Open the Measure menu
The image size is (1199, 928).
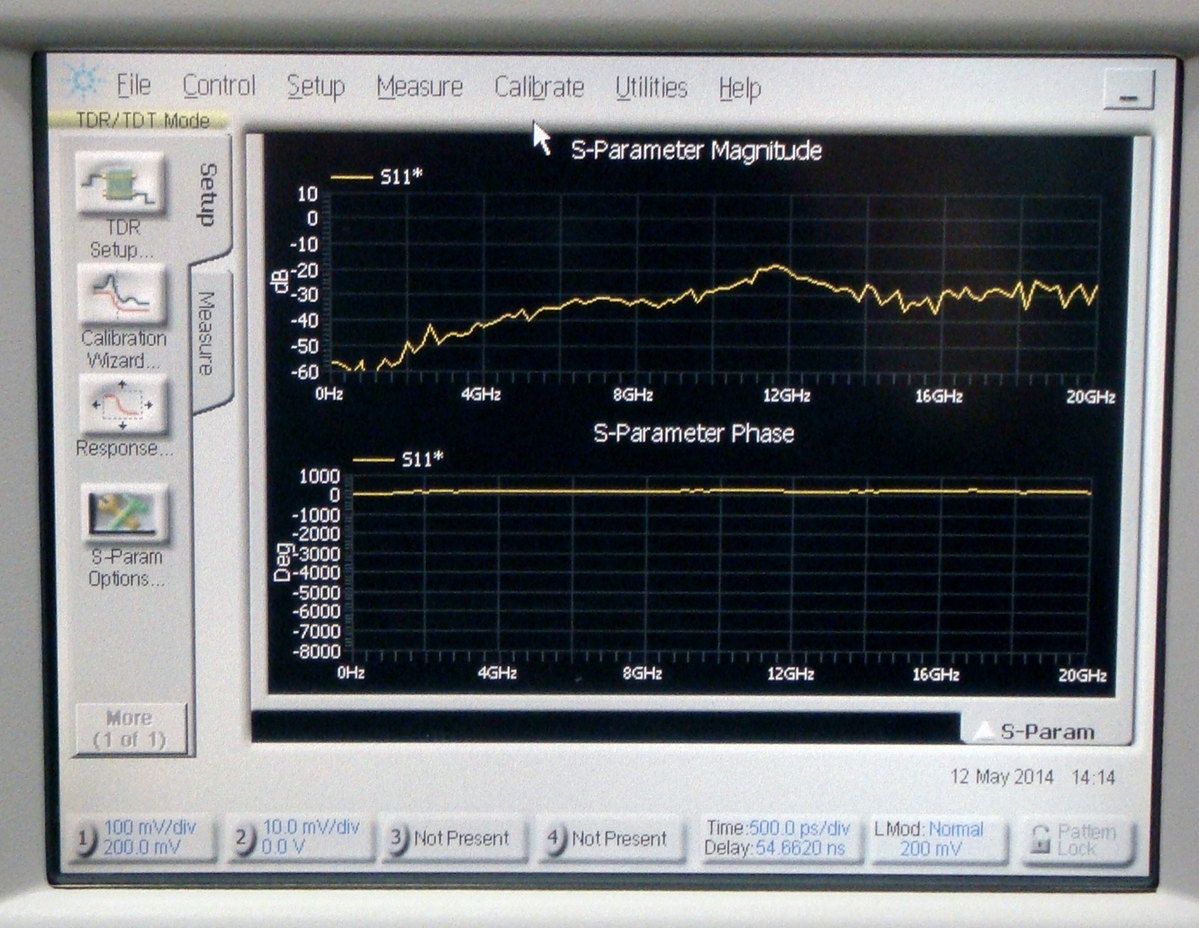tap(420, 87)
